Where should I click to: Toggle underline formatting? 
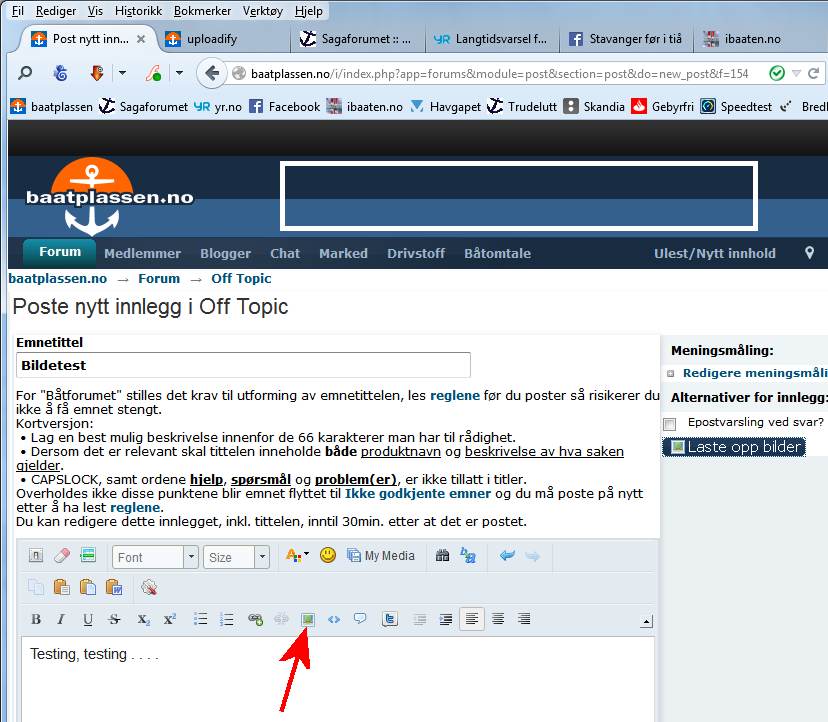click(88, 619)
